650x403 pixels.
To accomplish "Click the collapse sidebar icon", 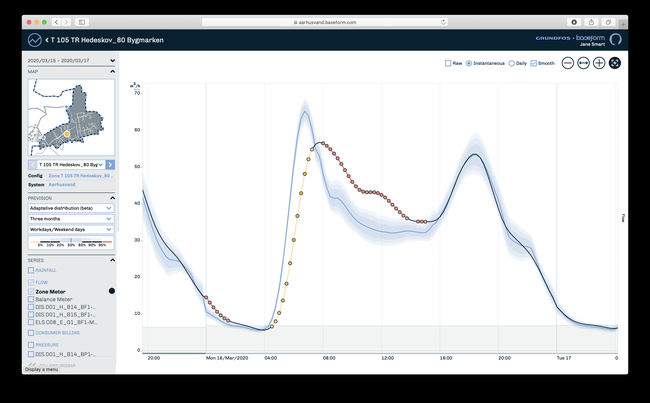I will pos(32,365).
